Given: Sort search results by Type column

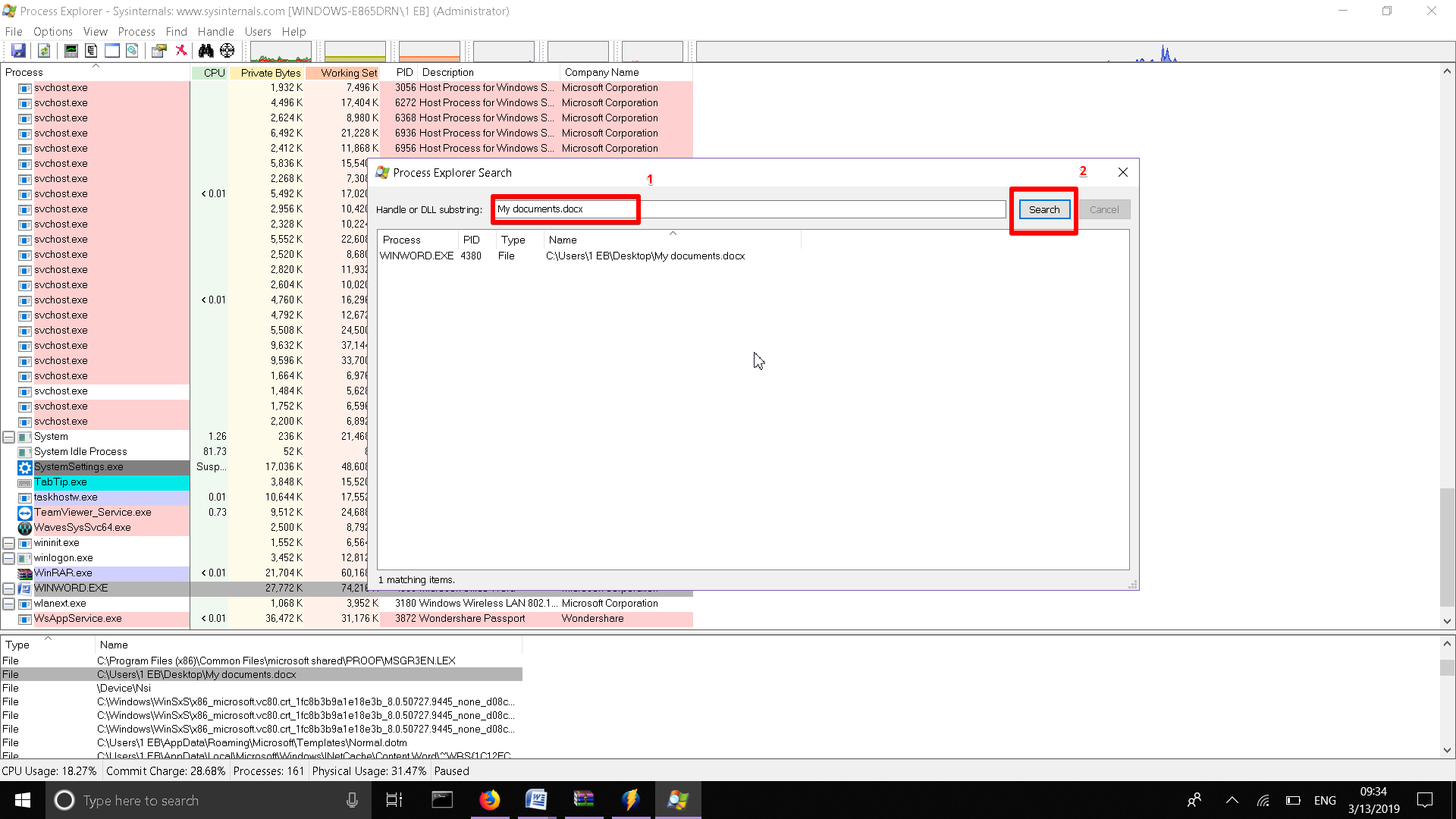Looking at the screenshot, I should [519, 240].
